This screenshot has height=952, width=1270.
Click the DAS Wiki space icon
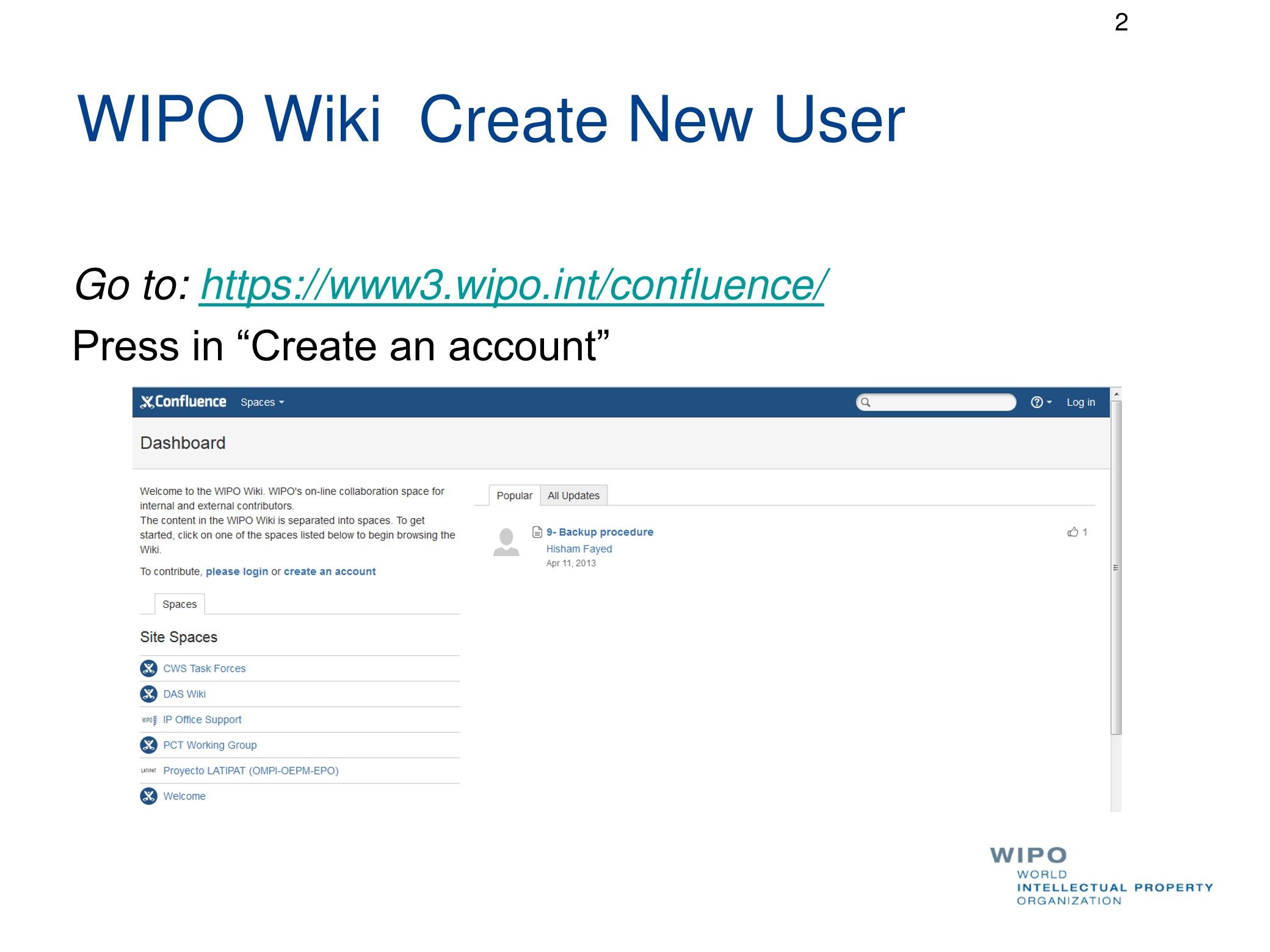[148, 694]
